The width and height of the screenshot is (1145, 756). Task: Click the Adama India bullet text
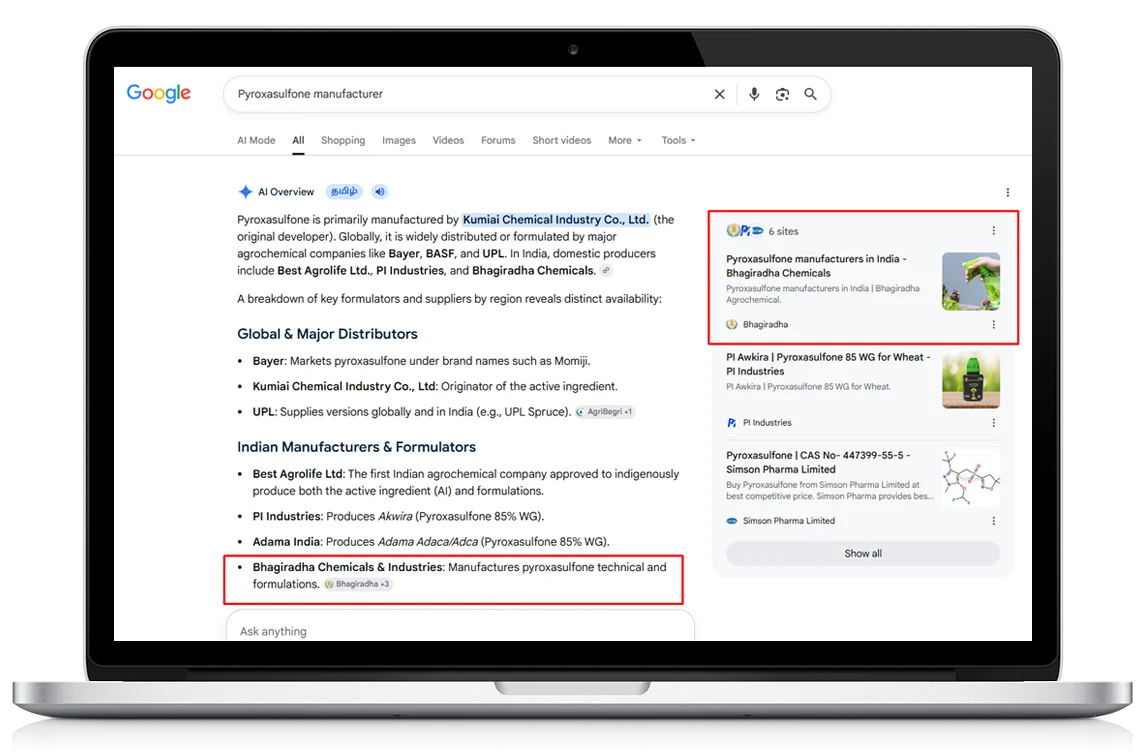431,542
